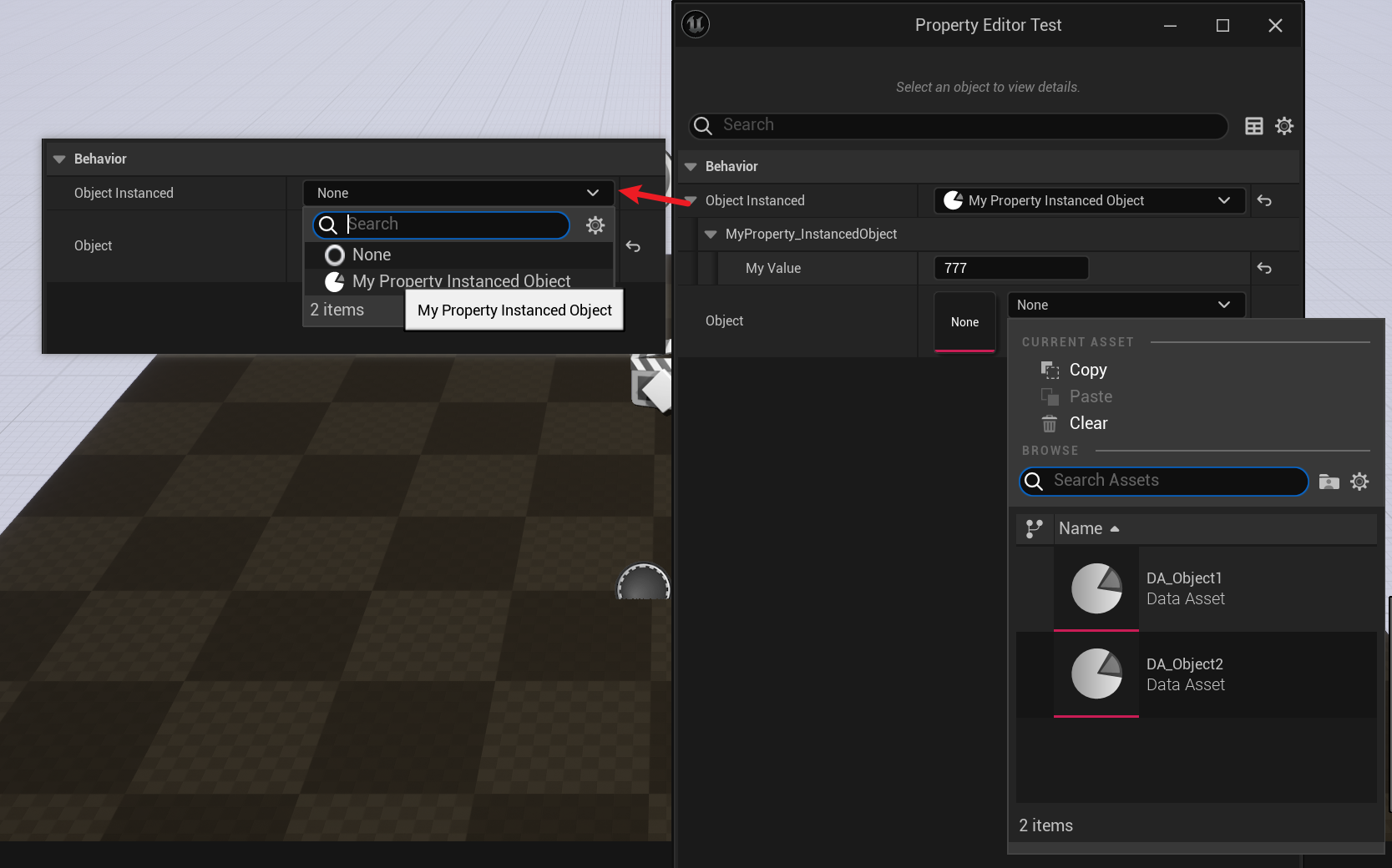Screen dimensions: 1392x868
Task: Click the source control branch column icon
Action: (x=1035, y=528)
